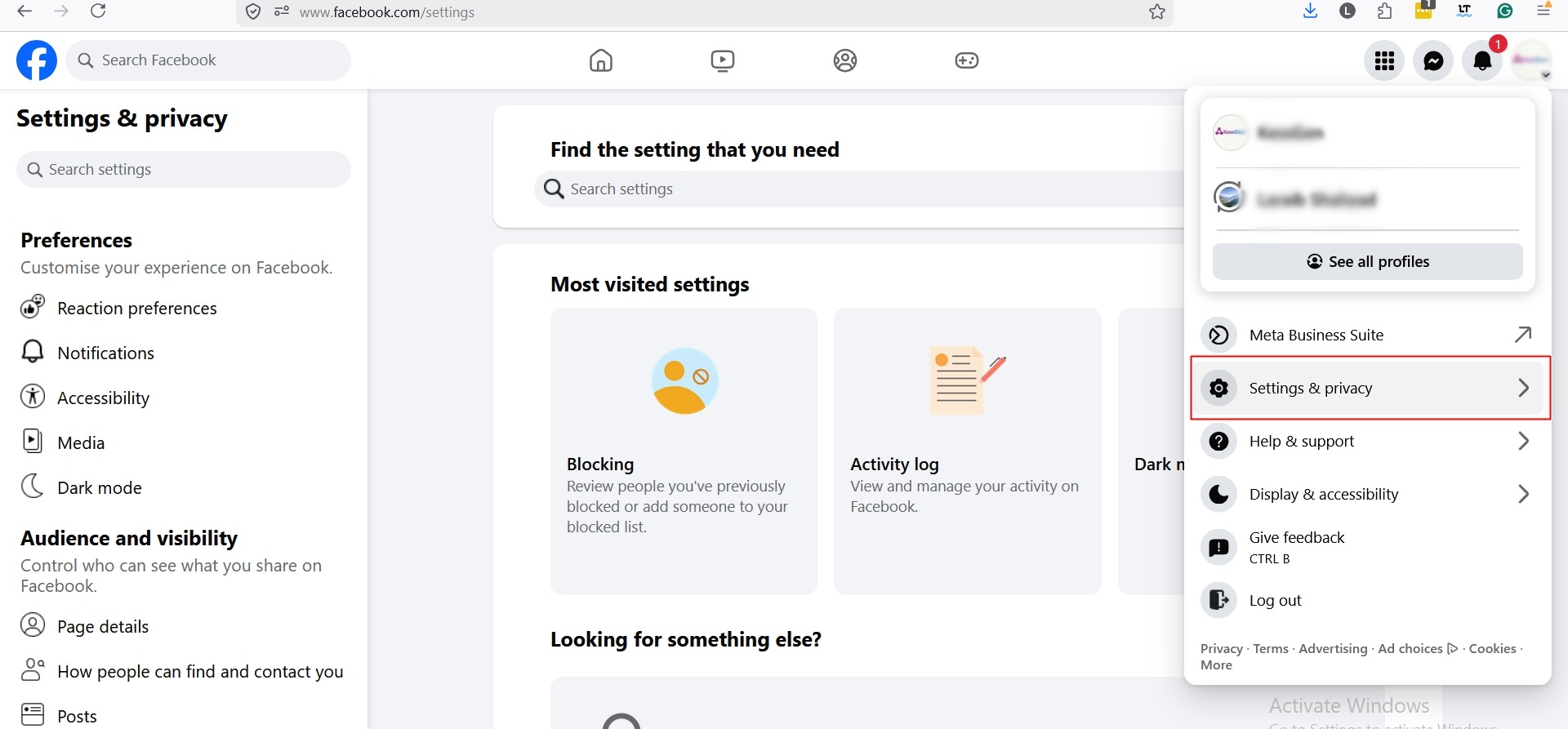The width and height of the screenshot is (1568, 729).
Task: Open the Activity log settings card
Action: point(967,451)
